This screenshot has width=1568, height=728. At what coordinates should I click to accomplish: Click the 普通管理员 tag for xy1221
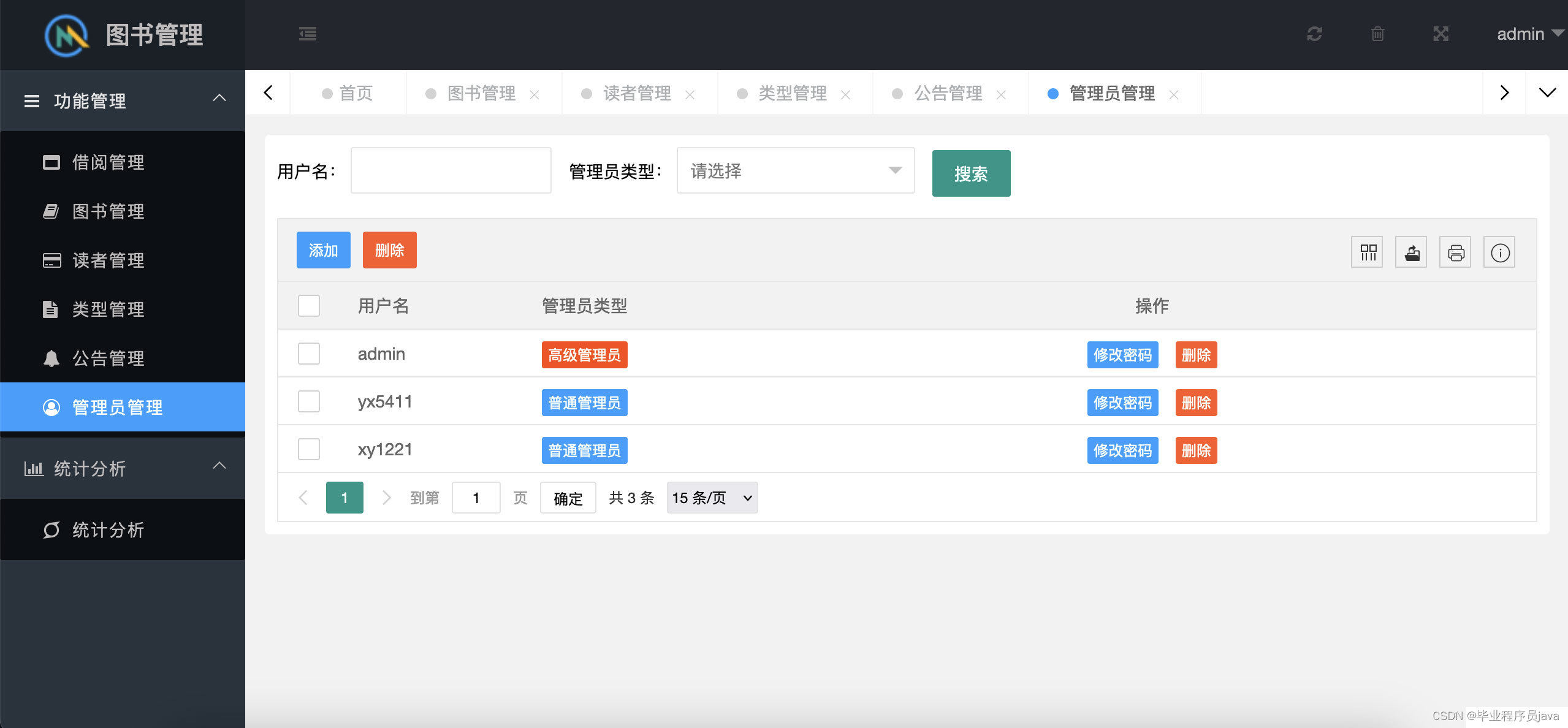click(x=584, y=450)
